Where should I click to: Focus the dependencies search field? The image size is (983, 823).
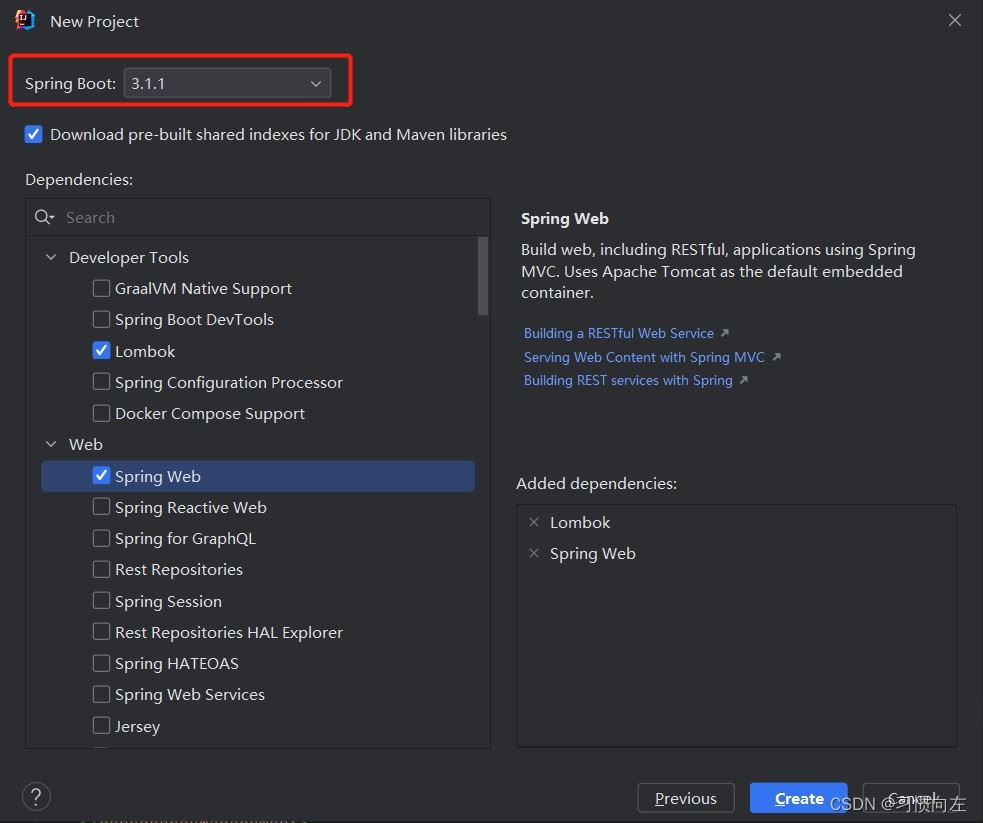click(270, 217)
